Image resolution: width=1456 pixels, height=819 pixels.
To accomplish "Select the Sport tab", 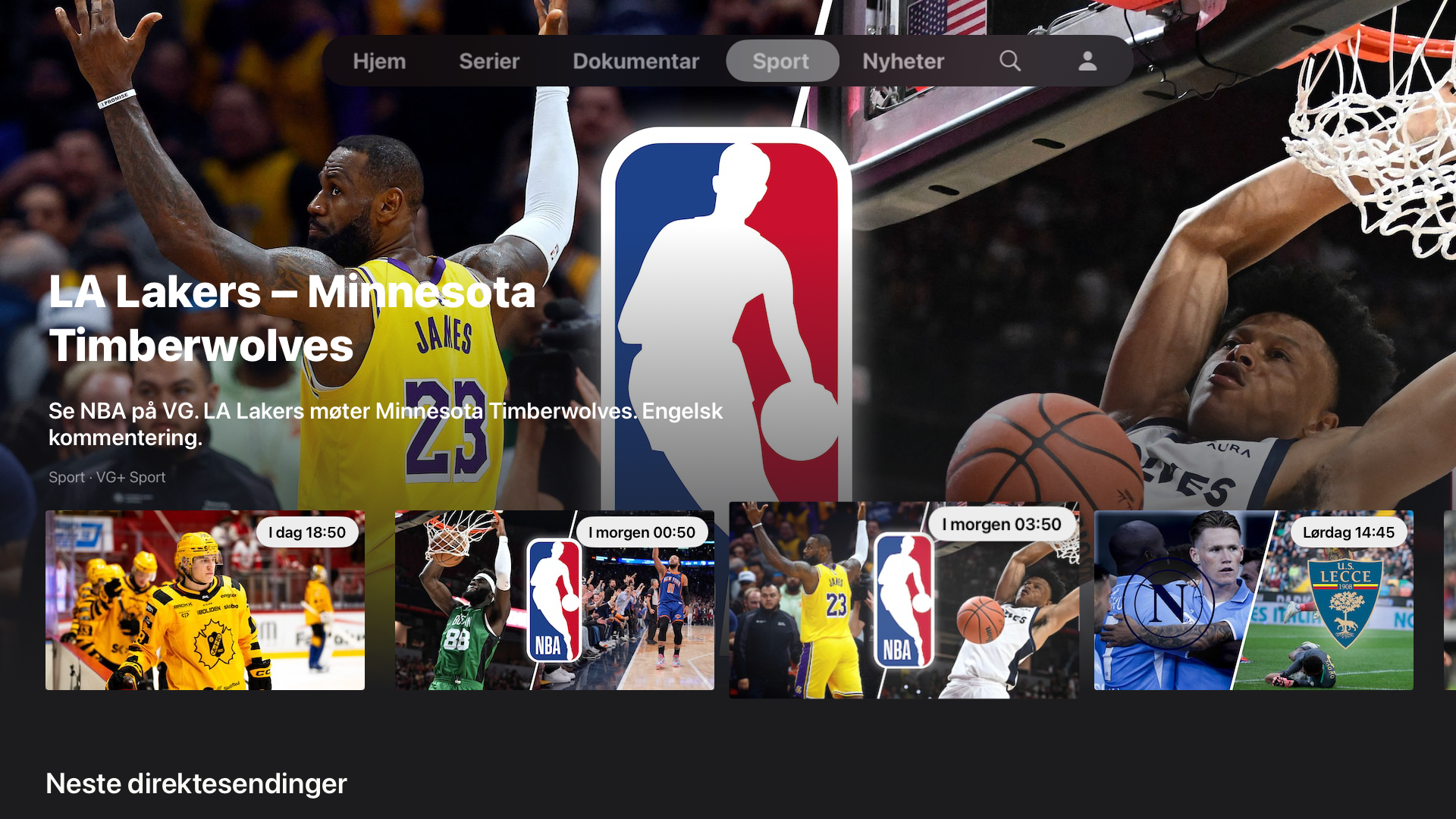I will coord(781,61).
